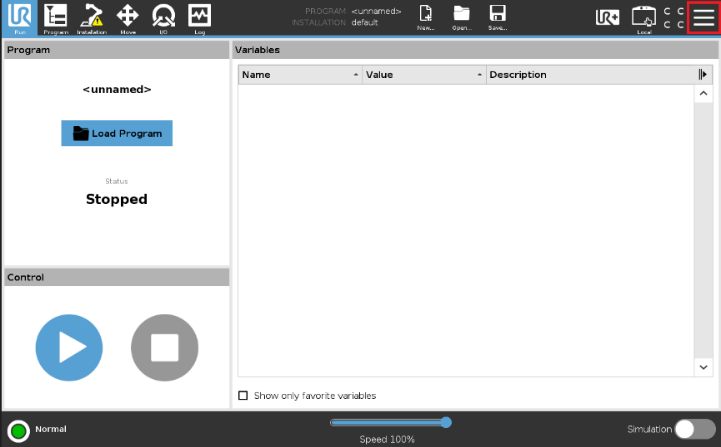Click the Load Program button
721x447 pixels.
coord(117,133)
